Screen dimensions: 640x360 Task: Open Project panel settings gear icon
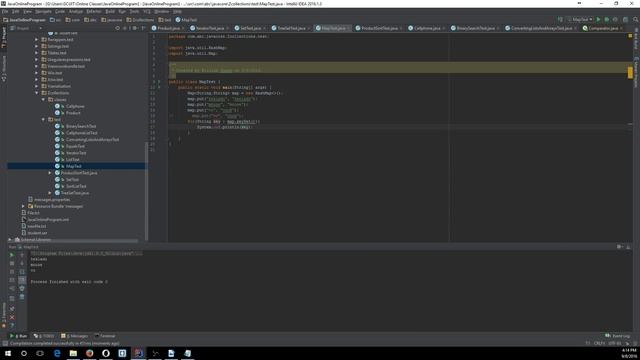134,28
